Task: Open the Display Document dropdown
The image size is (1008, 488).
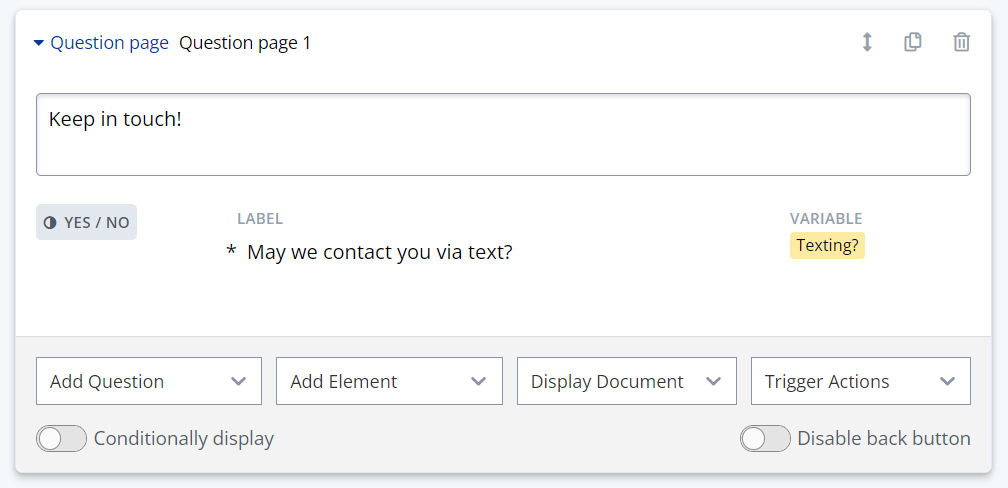Action: click(626, 381)
